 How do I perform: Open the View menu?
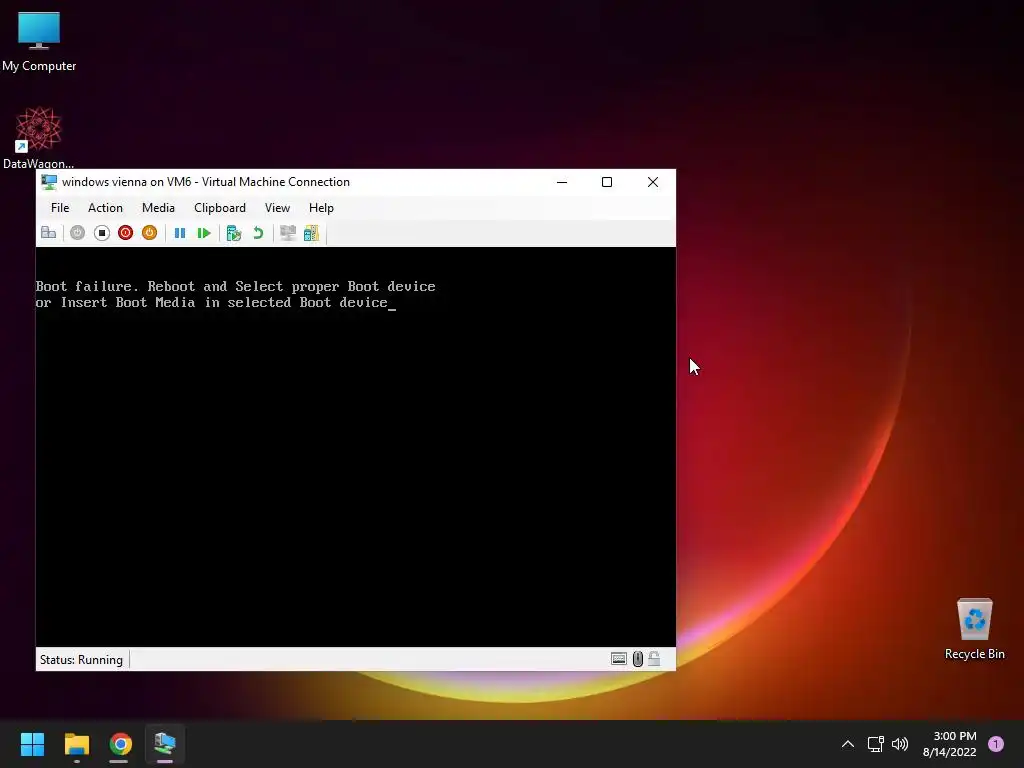click(277, 208)
